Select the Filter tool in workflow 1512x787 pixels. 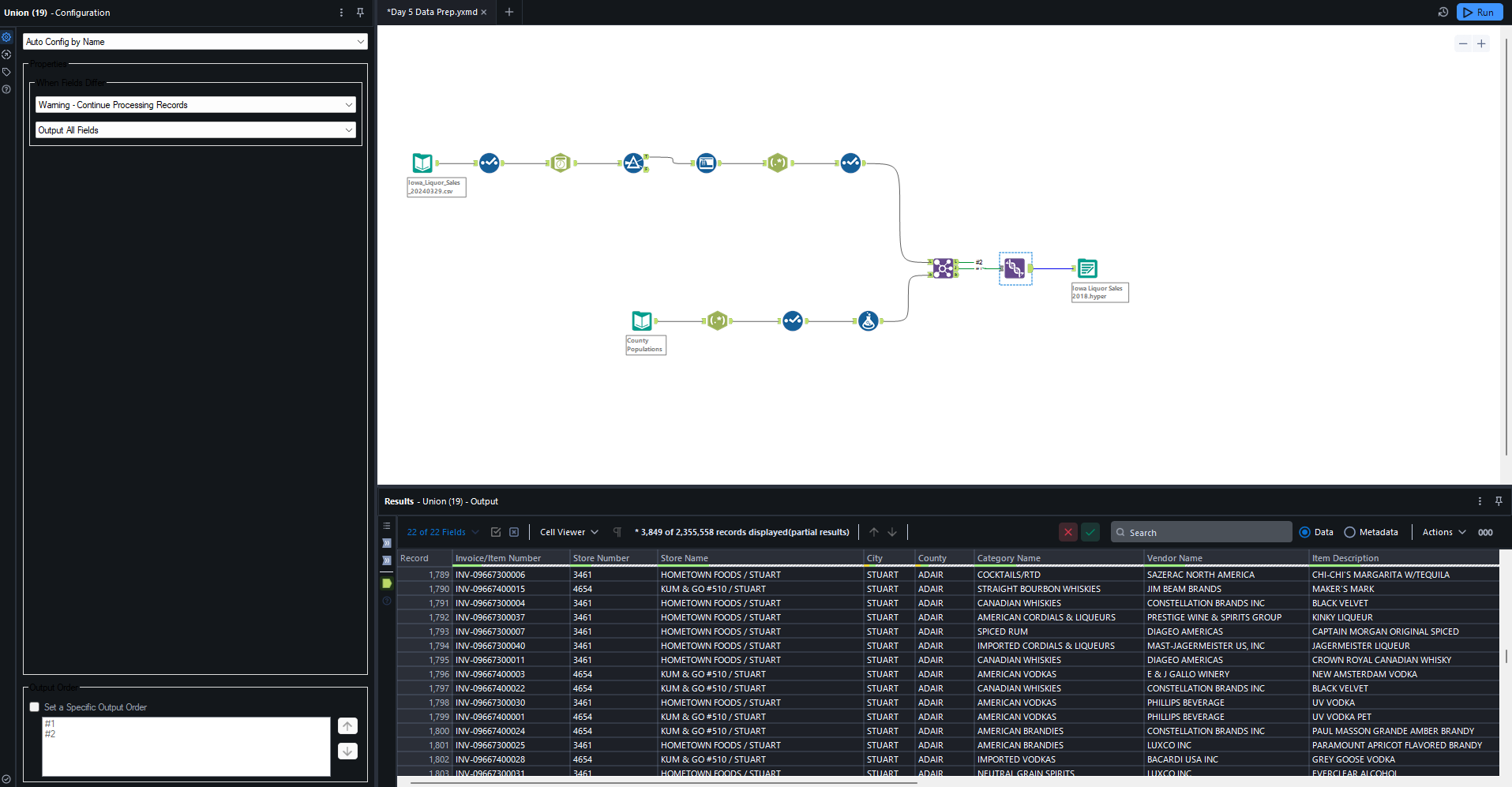click(633, 163)
